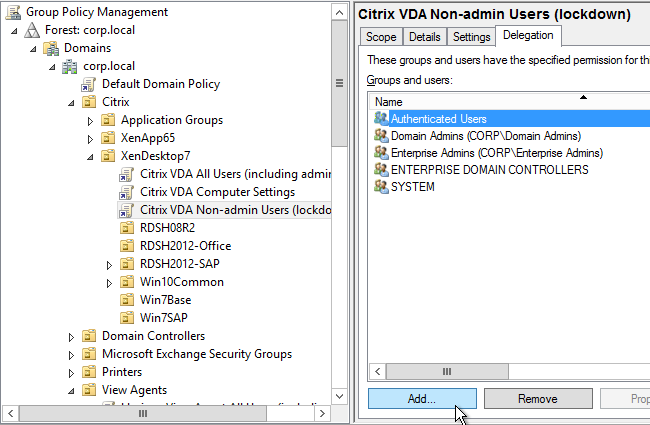This screenshot has height=425, width=650.
Task: Click the RDSH08R2 OU icon
Action: 127,228
